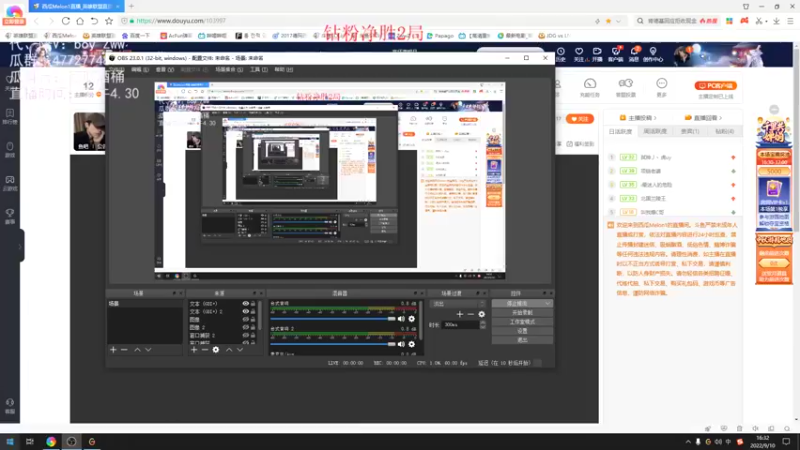The width and height of the screenshot is (800, 450).
Task: Move source down arrow in Sources panel
Action: [x=240, y=350]
